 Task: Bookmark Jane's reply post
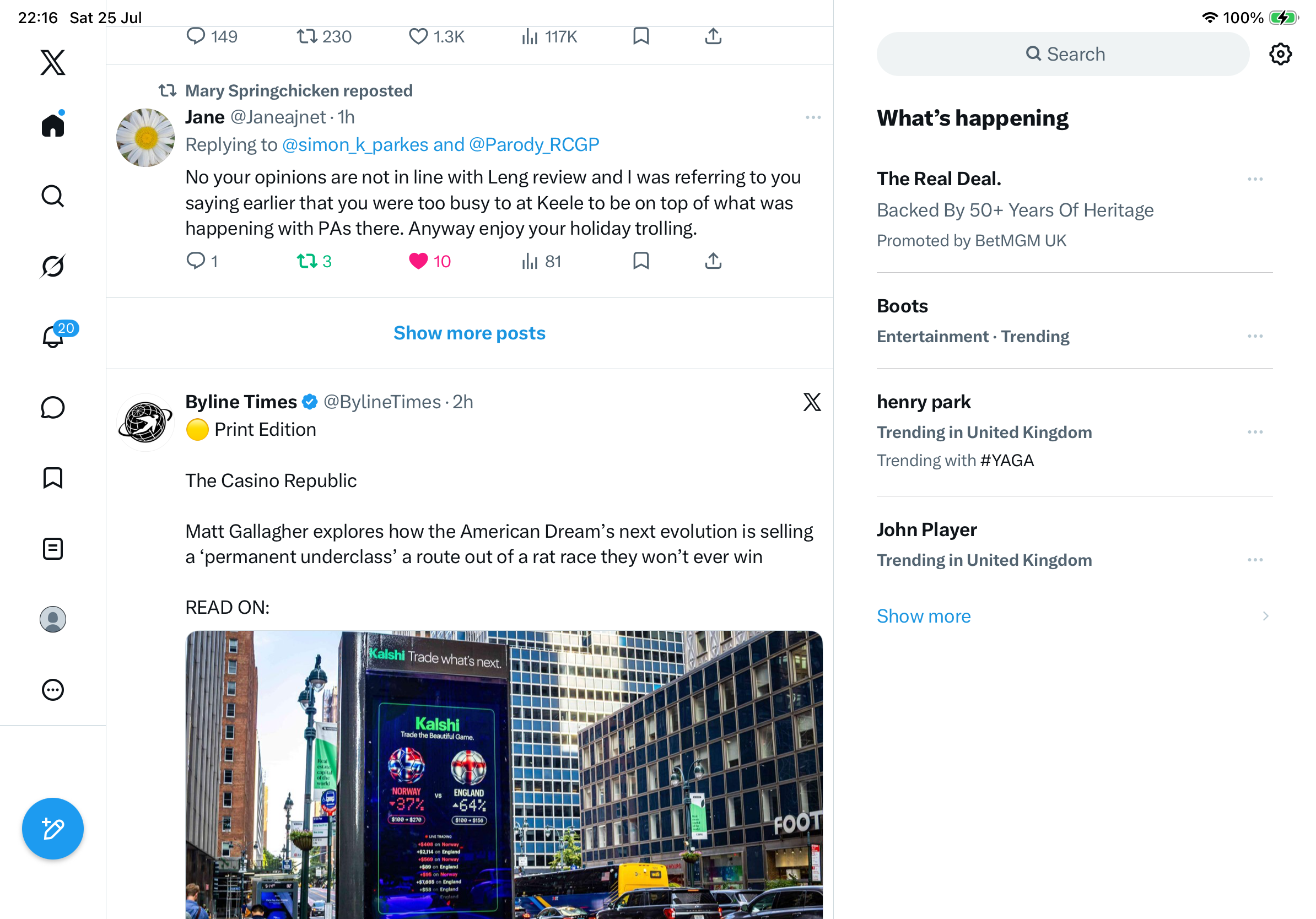click(x=641, y=261)
